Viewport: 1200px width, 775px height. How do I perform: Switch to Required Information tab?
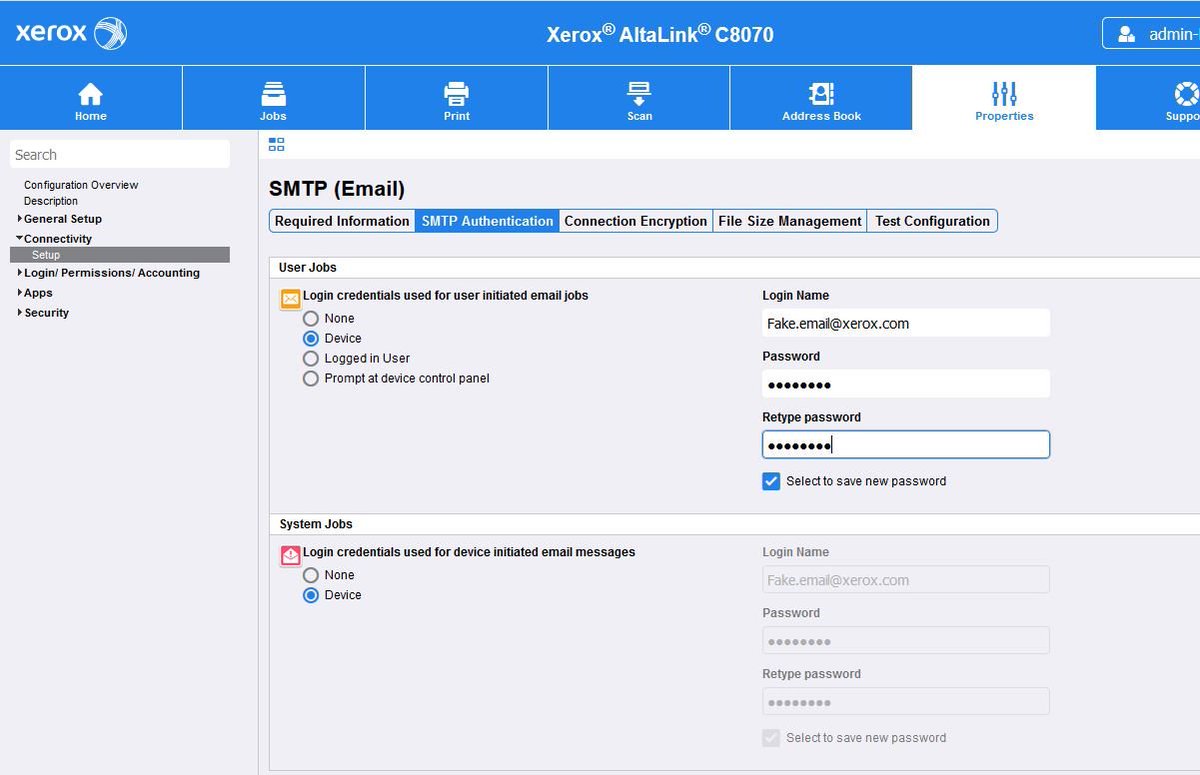[342, 221]
